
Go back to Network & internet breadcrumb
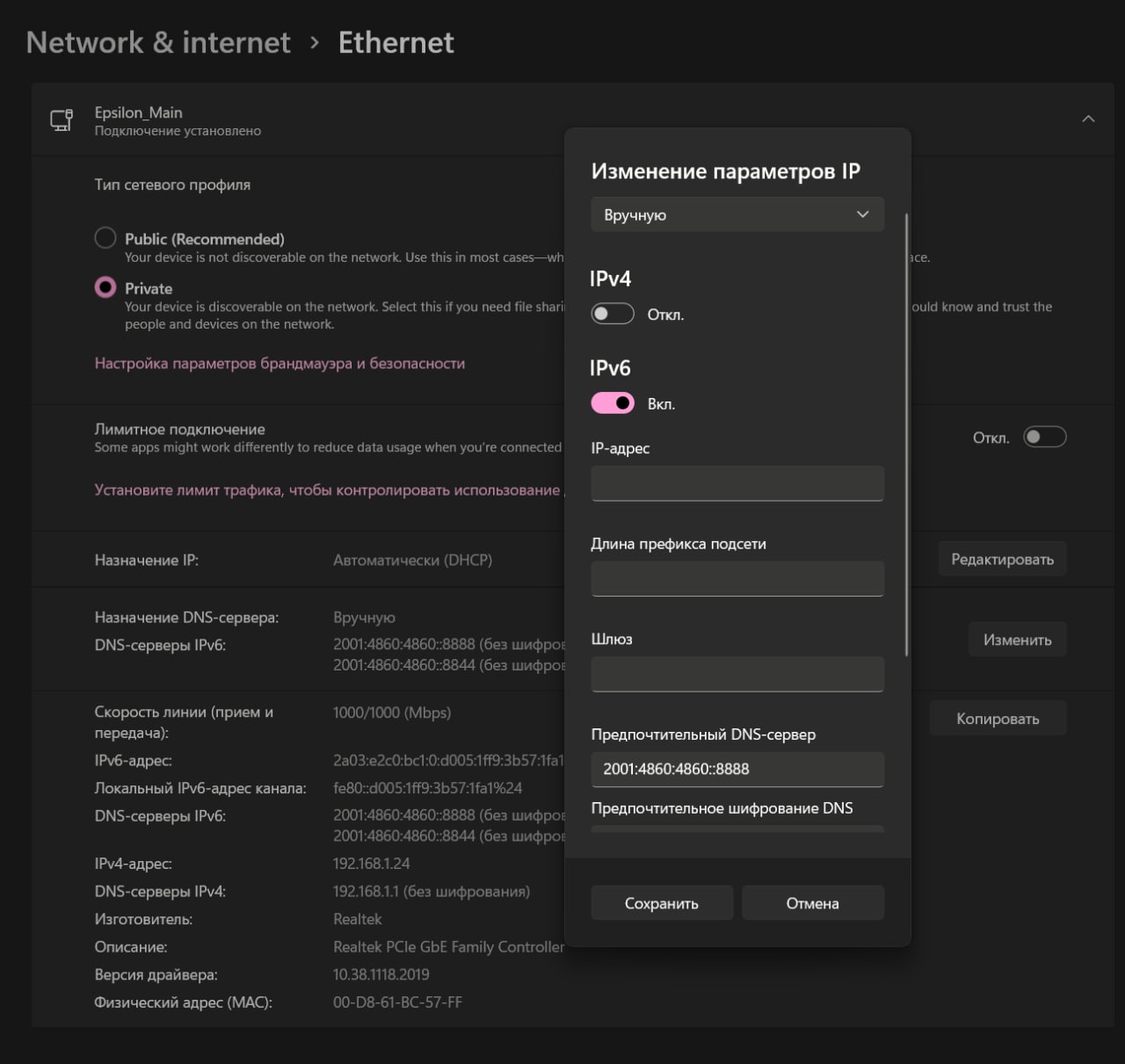158,42
